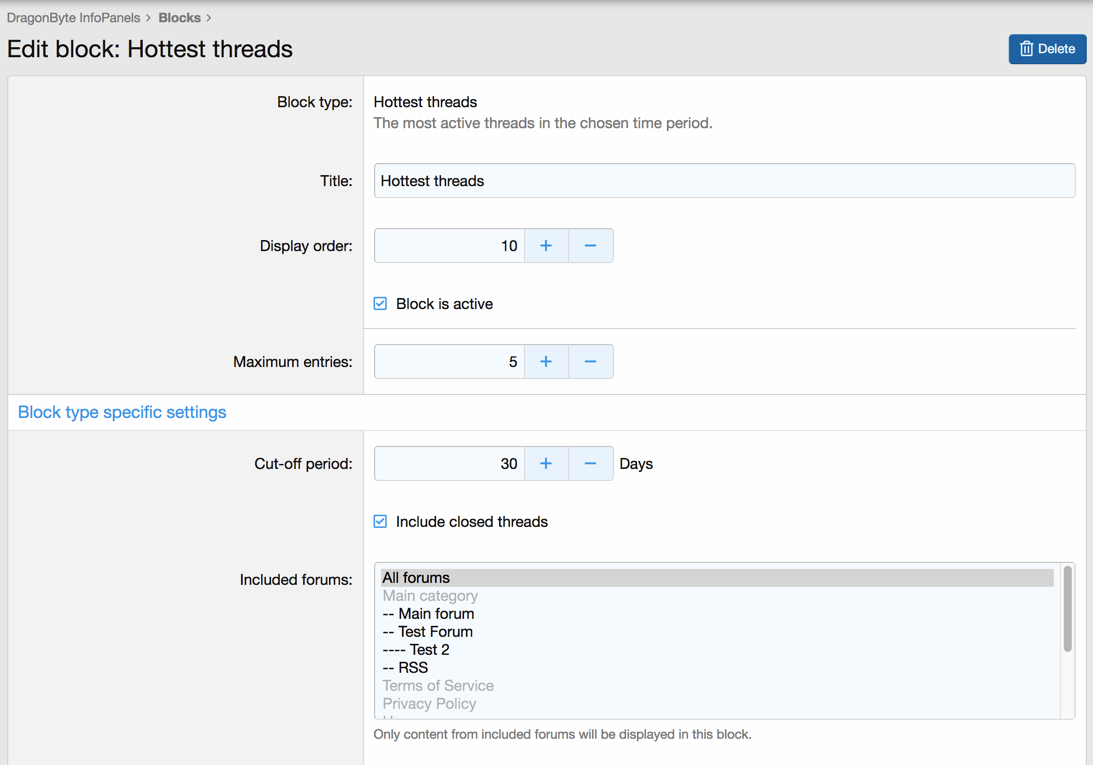The height and width of the screenshot is (765, 1093).
Task: Toggle Include closed threads checkbox
Action: click(x=381, y=522)
